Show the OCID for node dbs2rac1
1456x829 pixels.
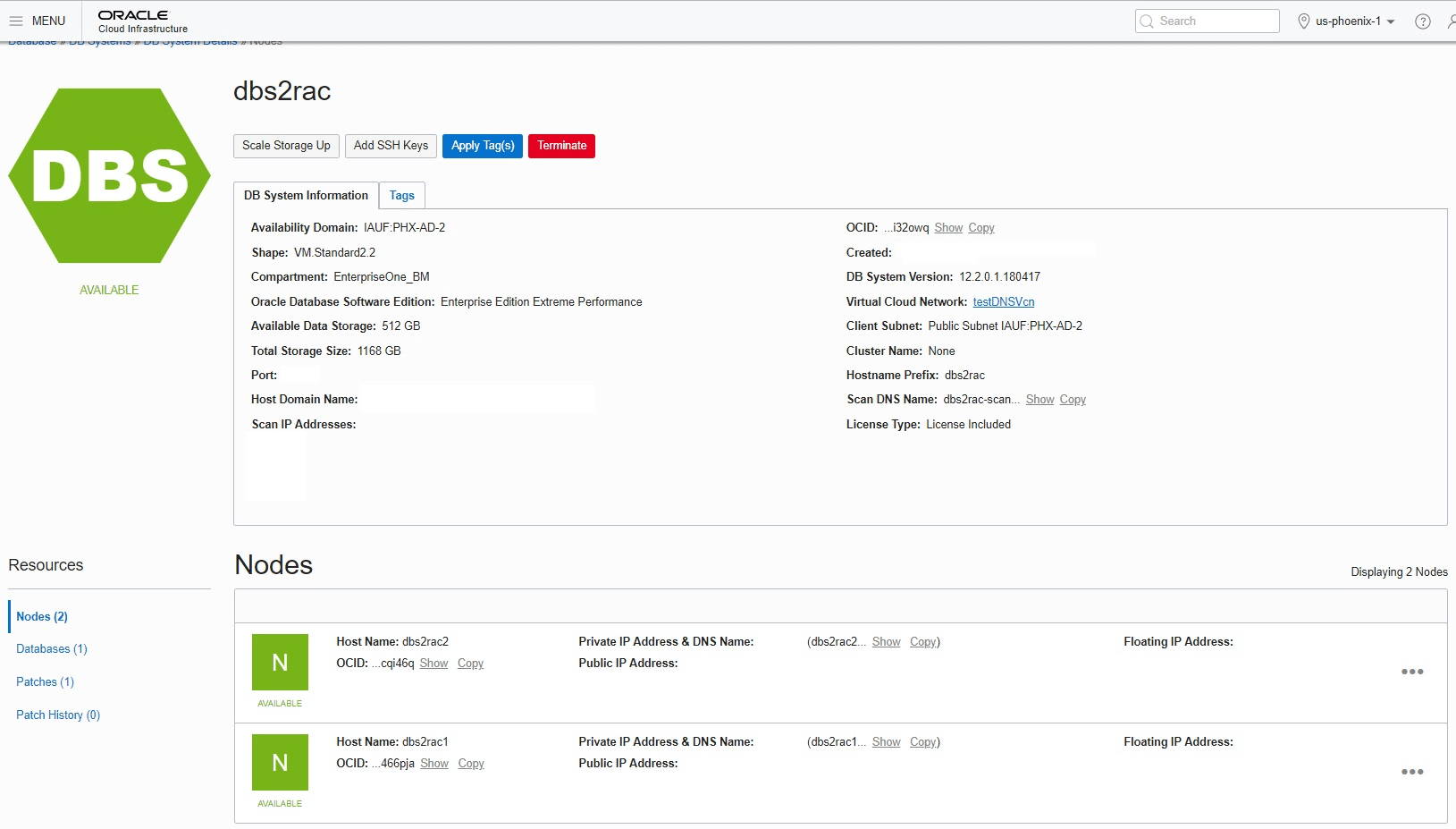tap(434, 764)
